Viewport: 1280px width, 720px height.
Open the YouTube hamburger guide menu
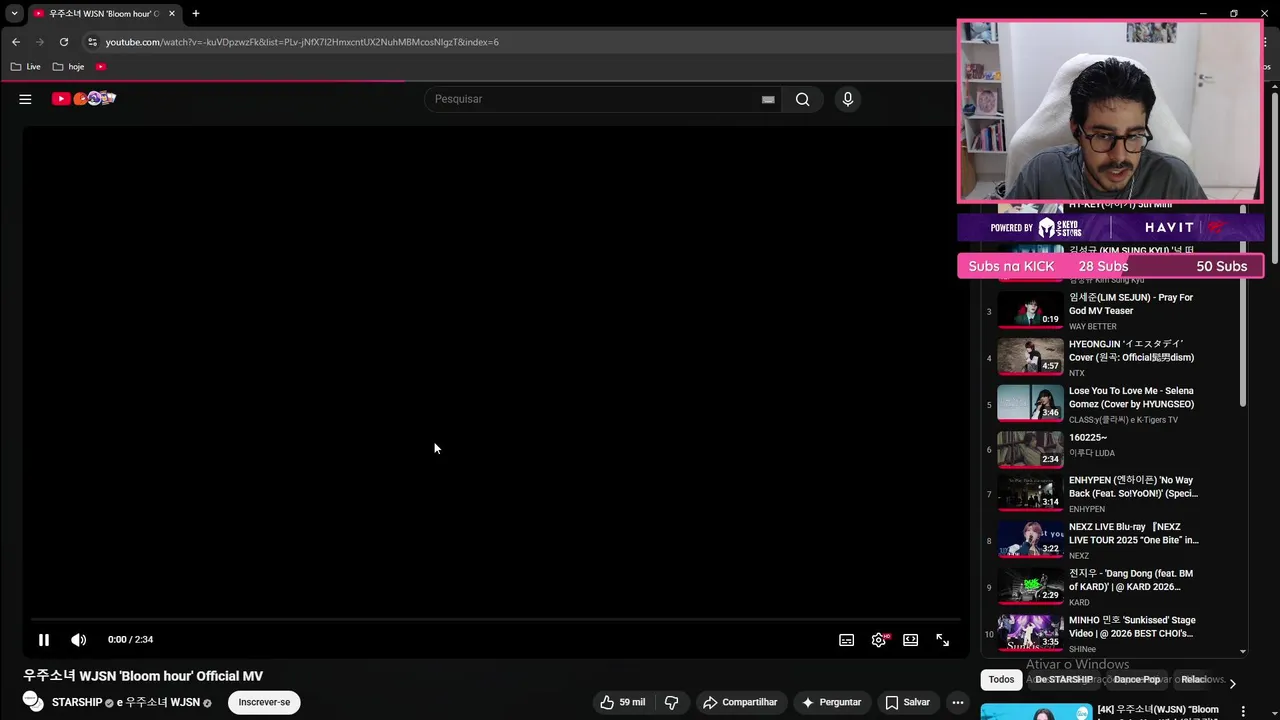click(x=25, y=99)
